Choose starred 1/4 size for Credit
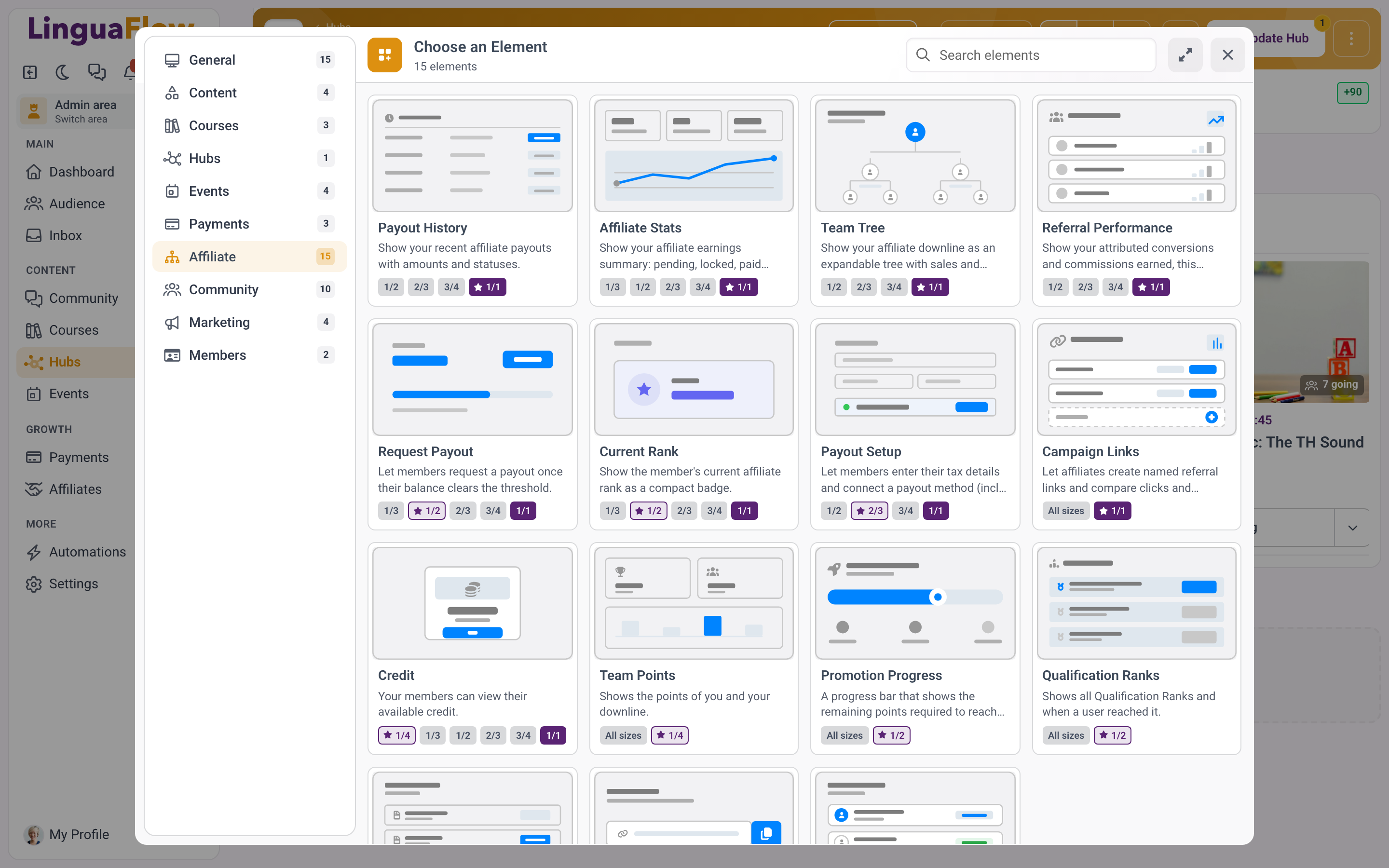This screenshot has height=868, width=1389. (x=396, y=735)
